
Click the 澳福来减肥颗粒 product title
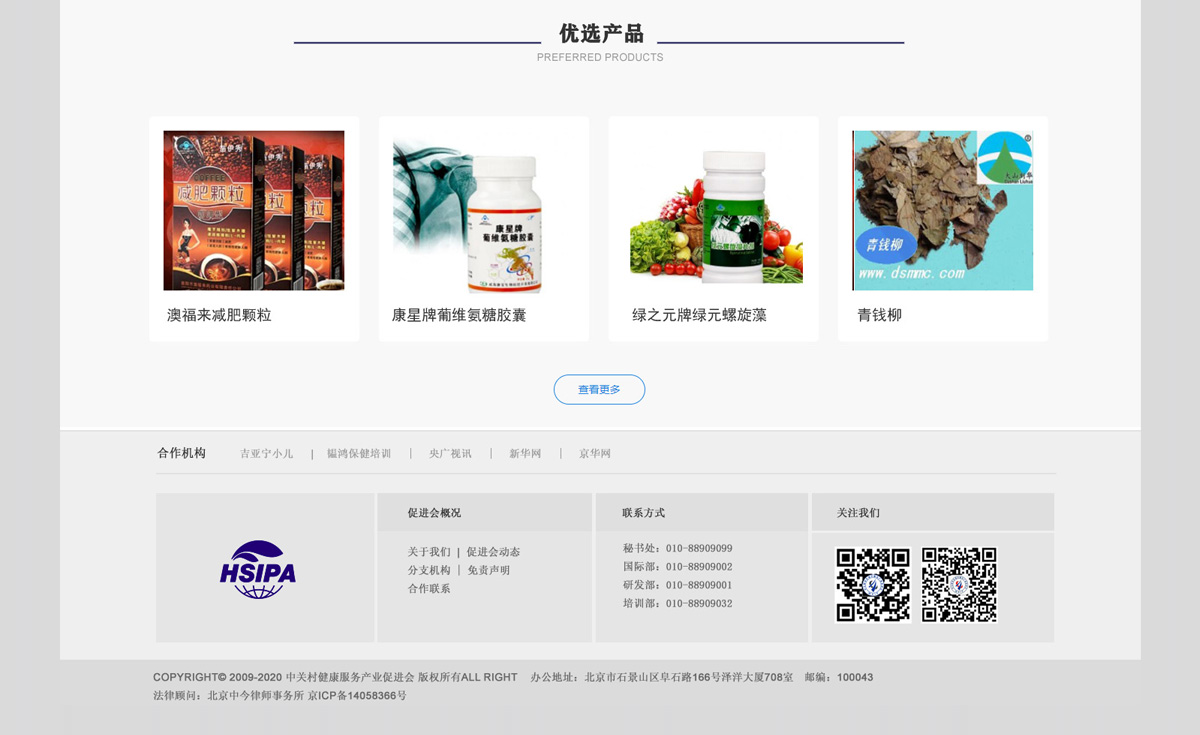click(219, 315)
